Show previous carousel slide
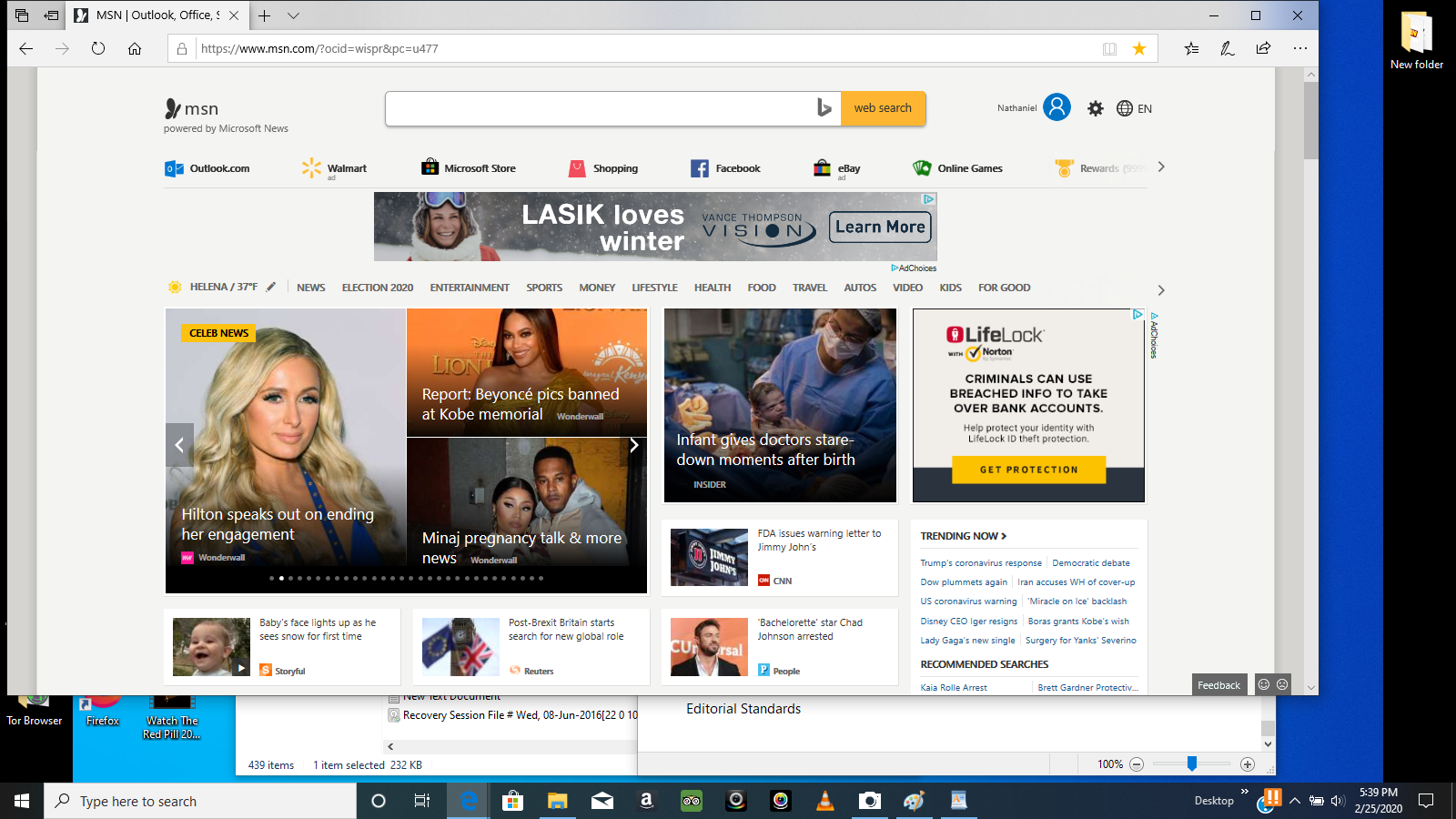 [x=179, y=445]
